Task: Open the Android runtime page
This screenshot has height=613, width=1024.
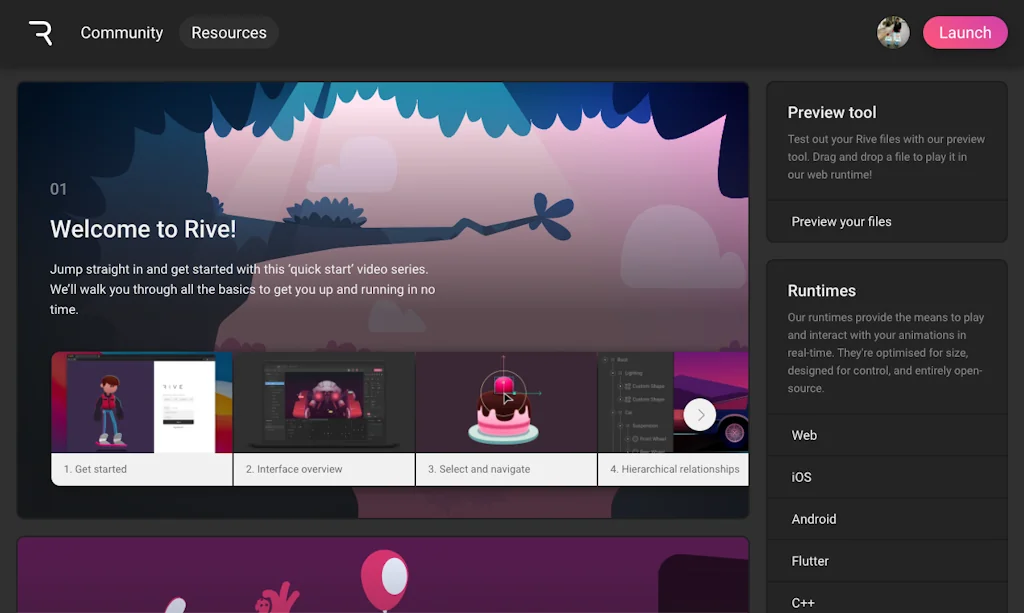Action: (x=813, y=519)
